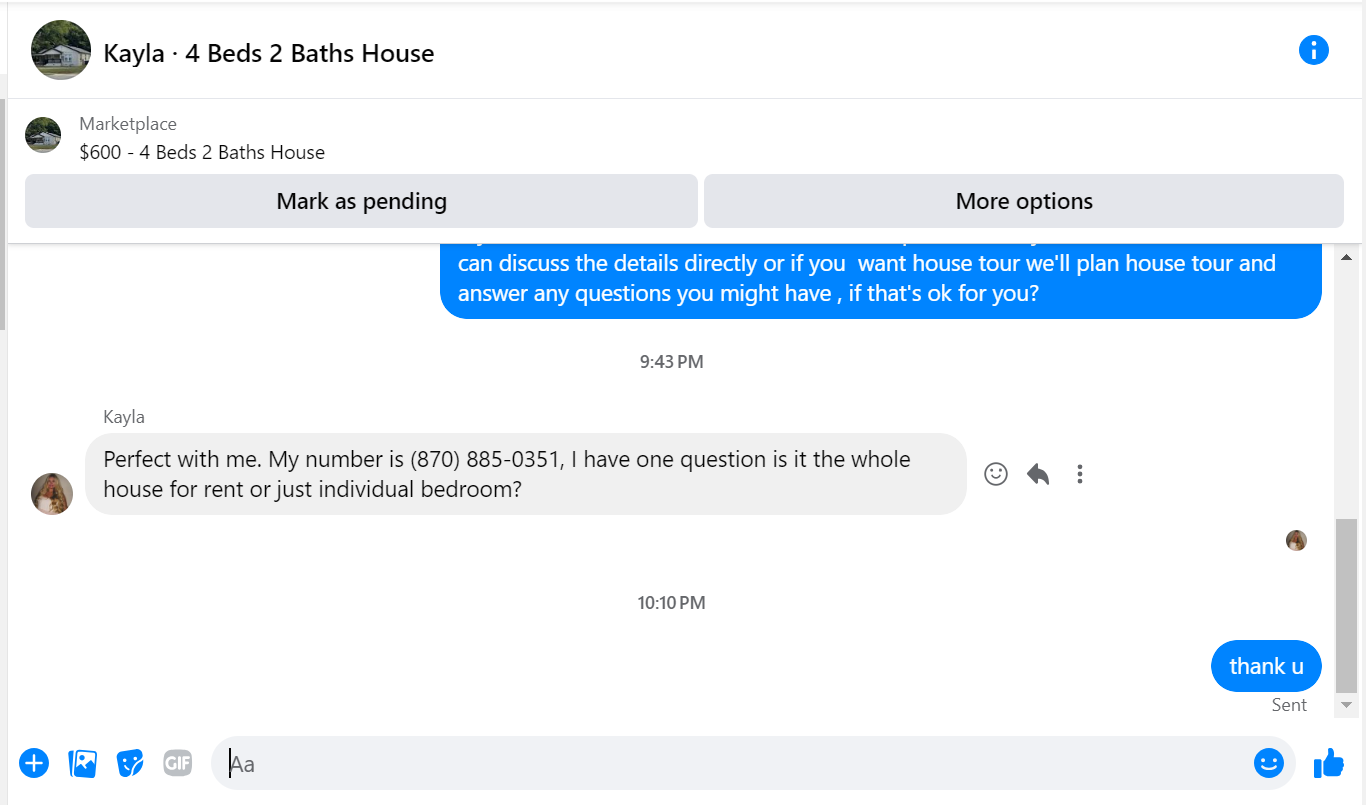Open conversation information icon

point(1313,50)
